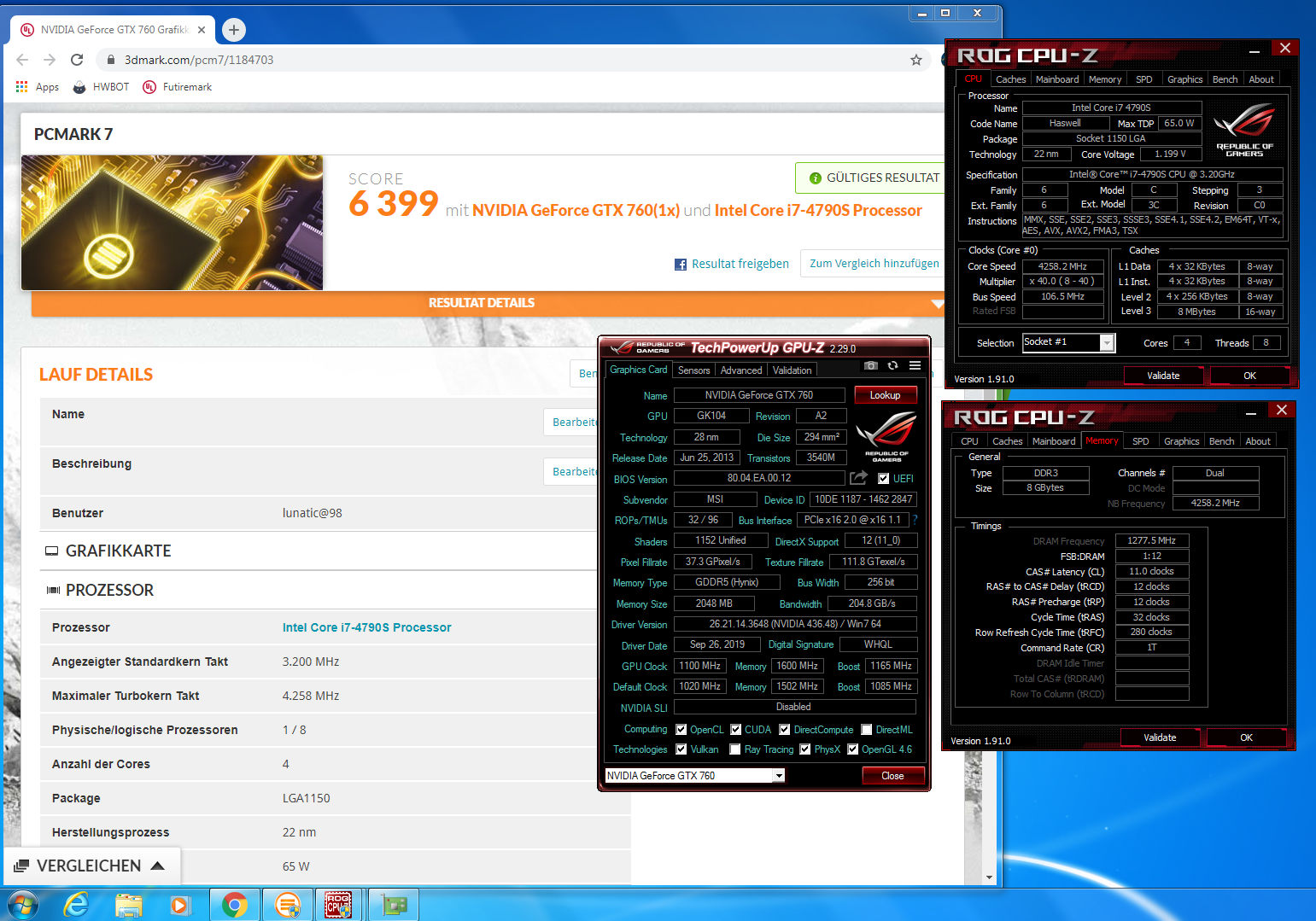Toggle the UEFI checkbox in GPU-Z
This screenshot has width=1316, height=921.
(883, 479)
